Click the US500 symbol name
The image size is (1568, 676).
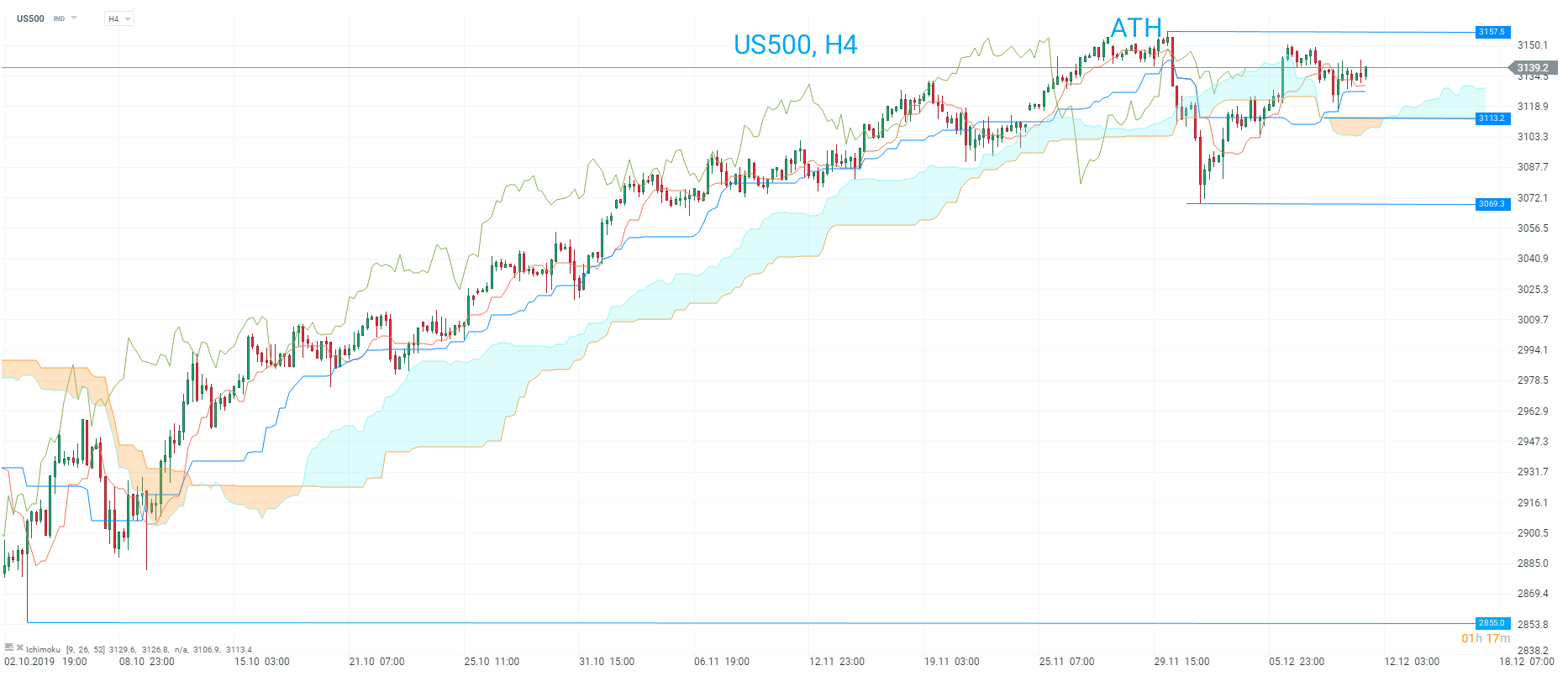click(30, 18)
